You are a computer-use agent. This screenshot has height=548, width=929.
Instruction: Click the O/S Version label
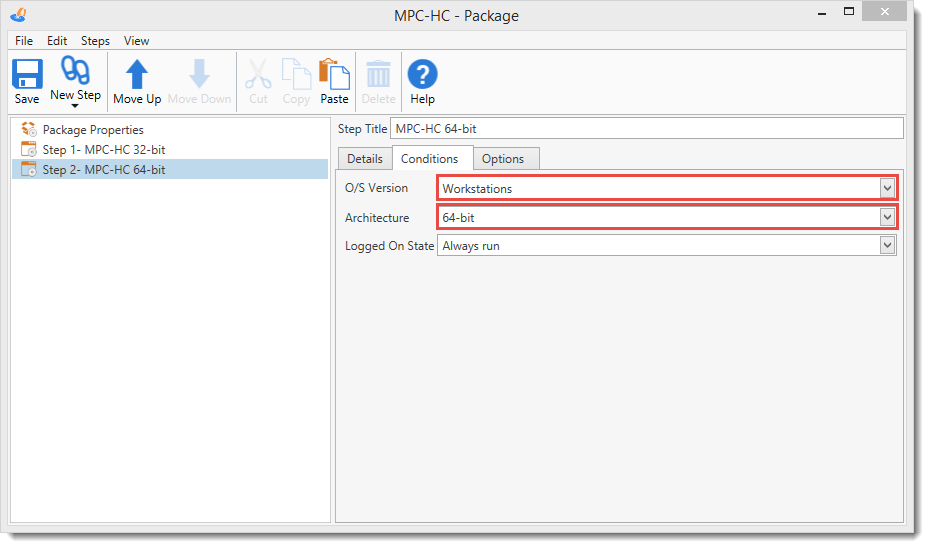coord(376,188)
